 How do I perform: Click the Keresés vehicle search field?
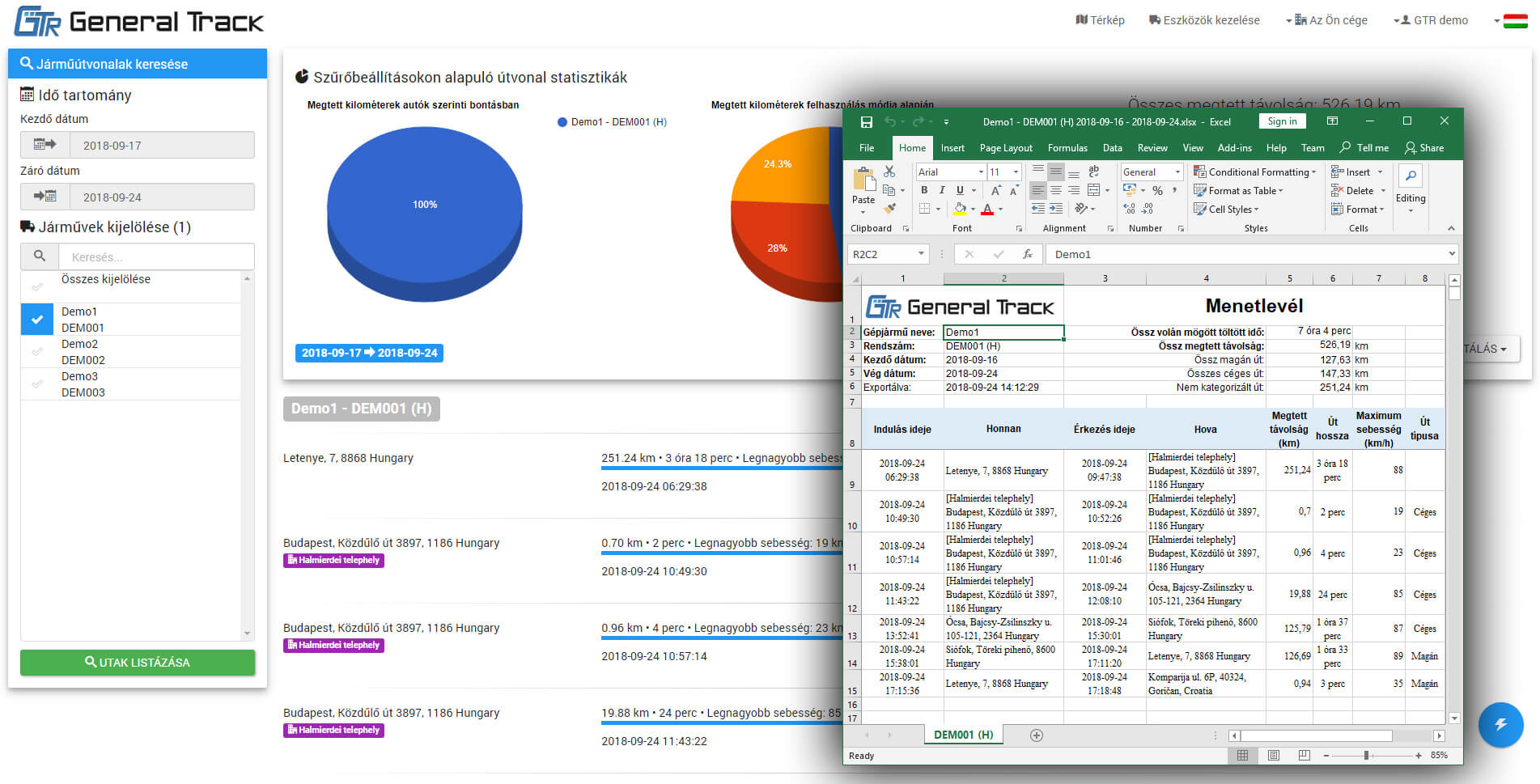click(157, 256)
